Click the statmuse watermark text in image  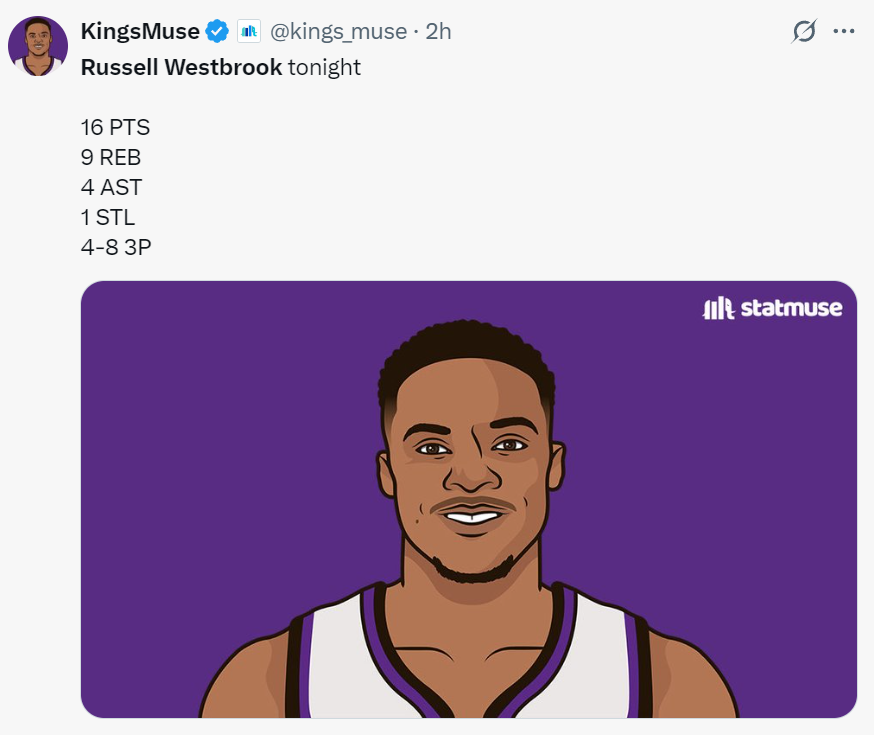point(791,308)
